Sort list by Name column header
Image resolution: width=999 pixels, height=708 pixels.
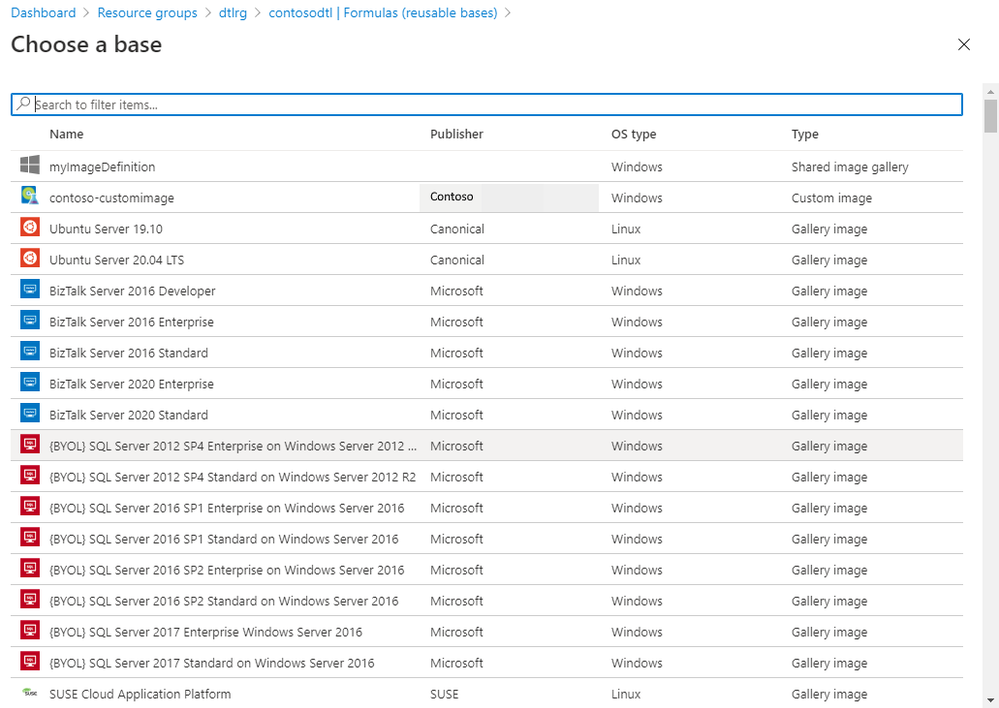point(67,134)
